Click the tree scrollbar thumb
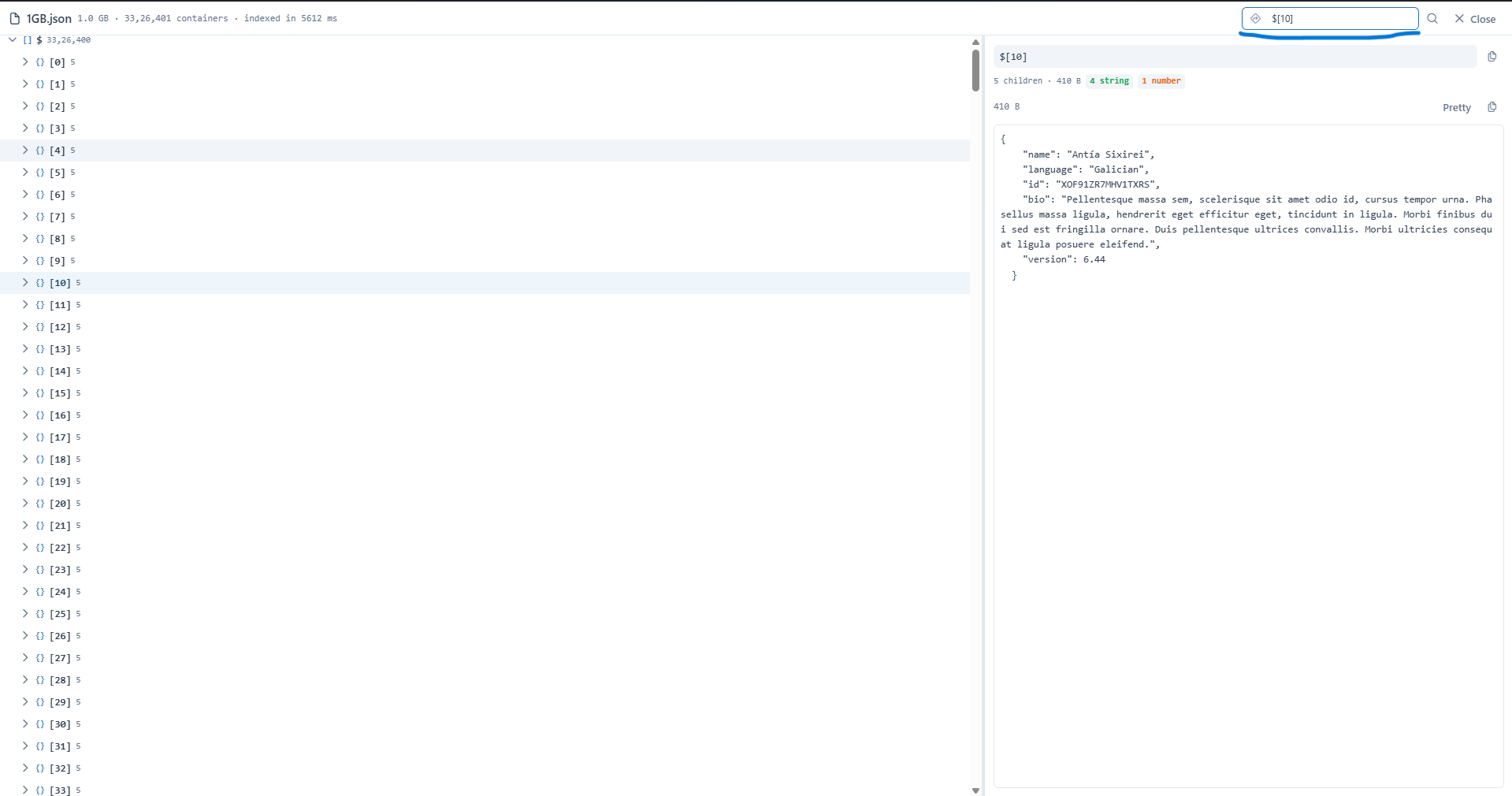This screenshot has height=796, width=1512. (975, 70)
